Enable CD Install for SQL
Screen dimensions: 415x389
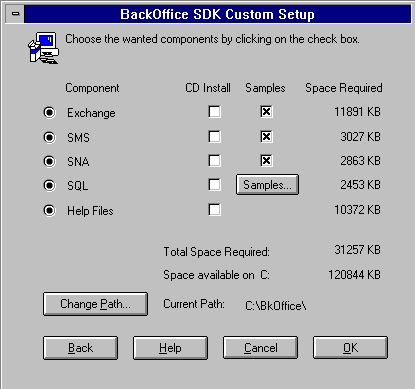click(x=214, y=185)
